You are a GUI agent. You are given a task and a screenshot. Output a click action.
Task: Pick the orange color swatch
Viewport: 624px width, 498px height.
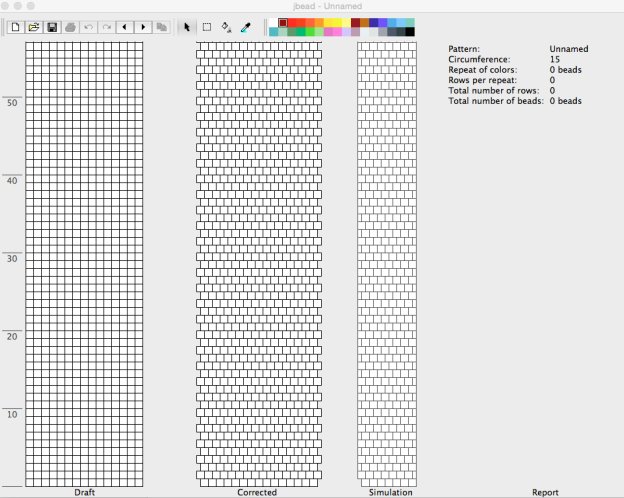318,22
